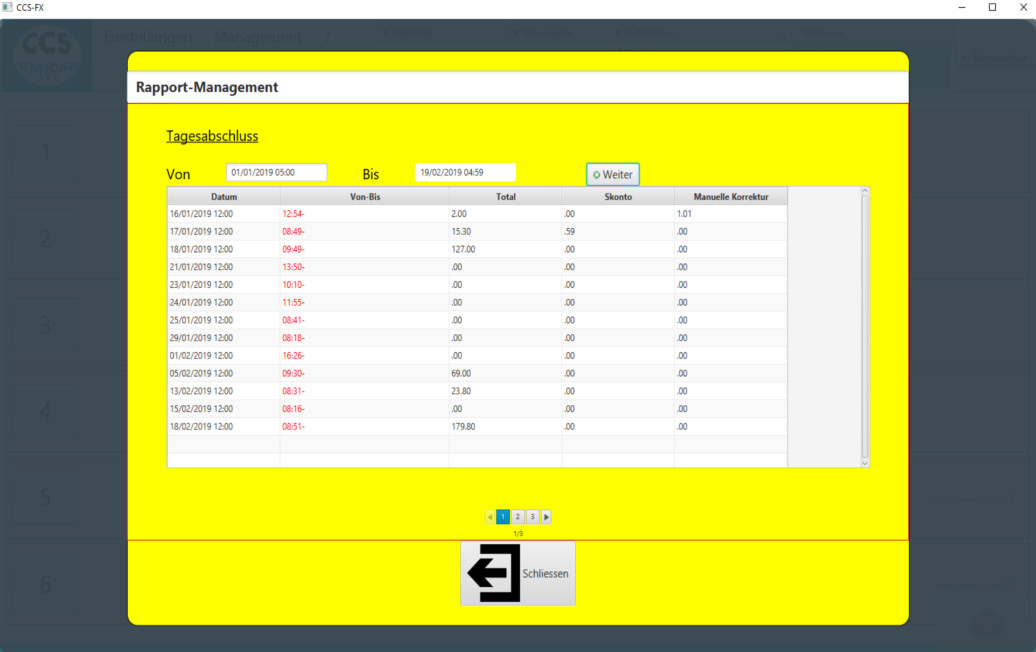
Task: Open the Tagesabschluss link
Action: pyautogui.click(x=212, y=136)
